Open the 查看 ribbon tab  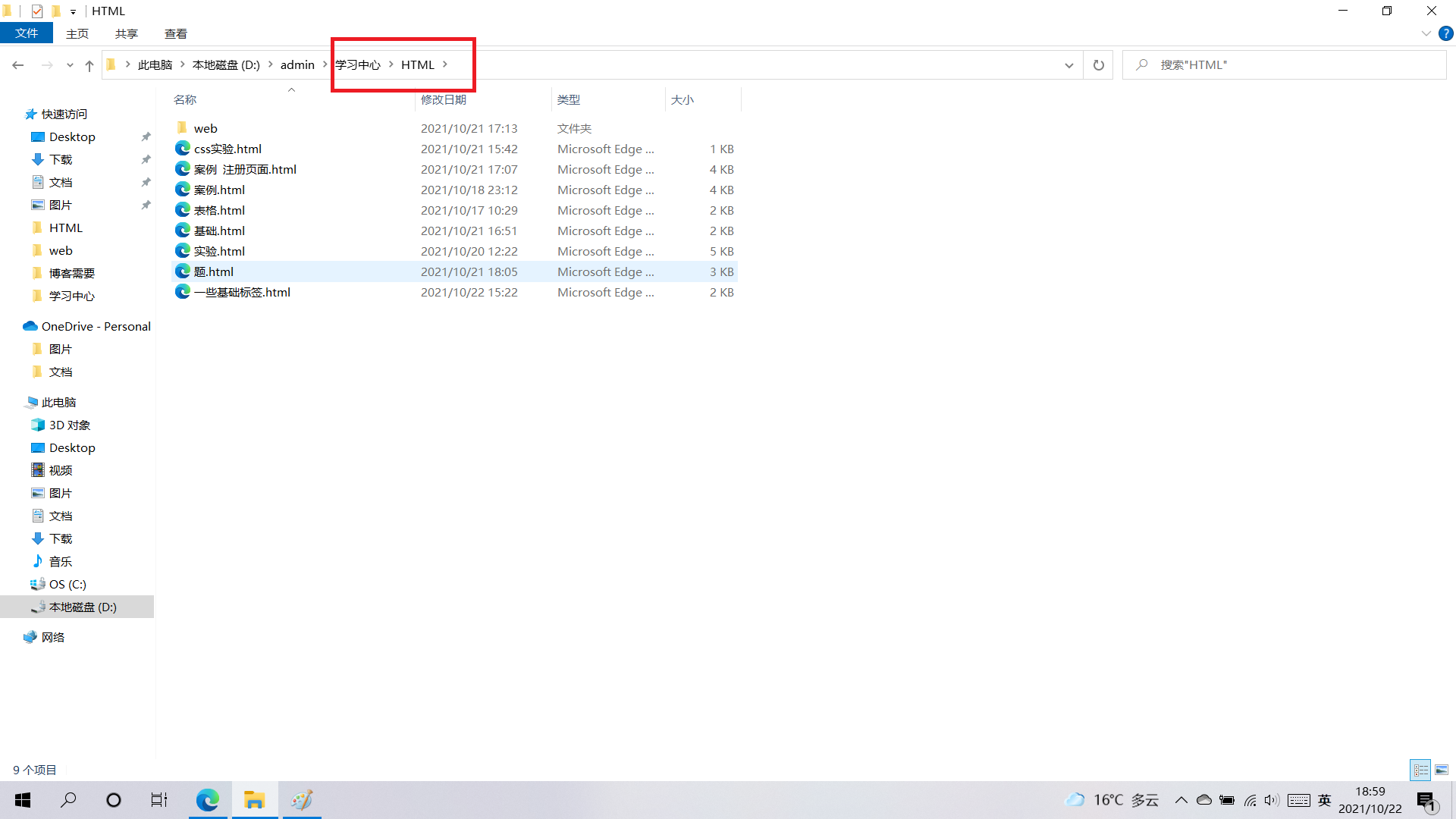[x=175, y=33]
